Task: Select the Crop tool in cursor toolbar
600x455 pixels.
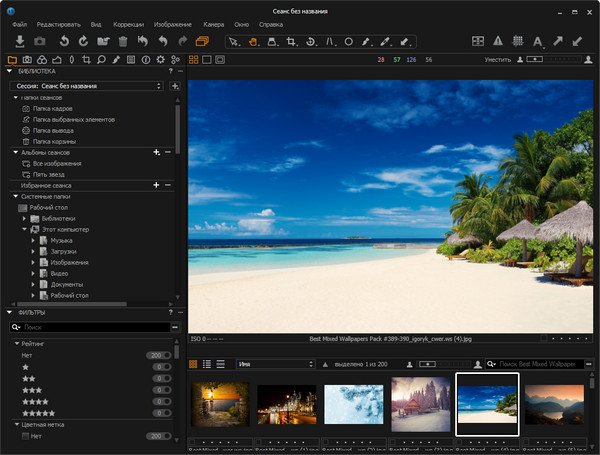Action: (x=291, y=42)
